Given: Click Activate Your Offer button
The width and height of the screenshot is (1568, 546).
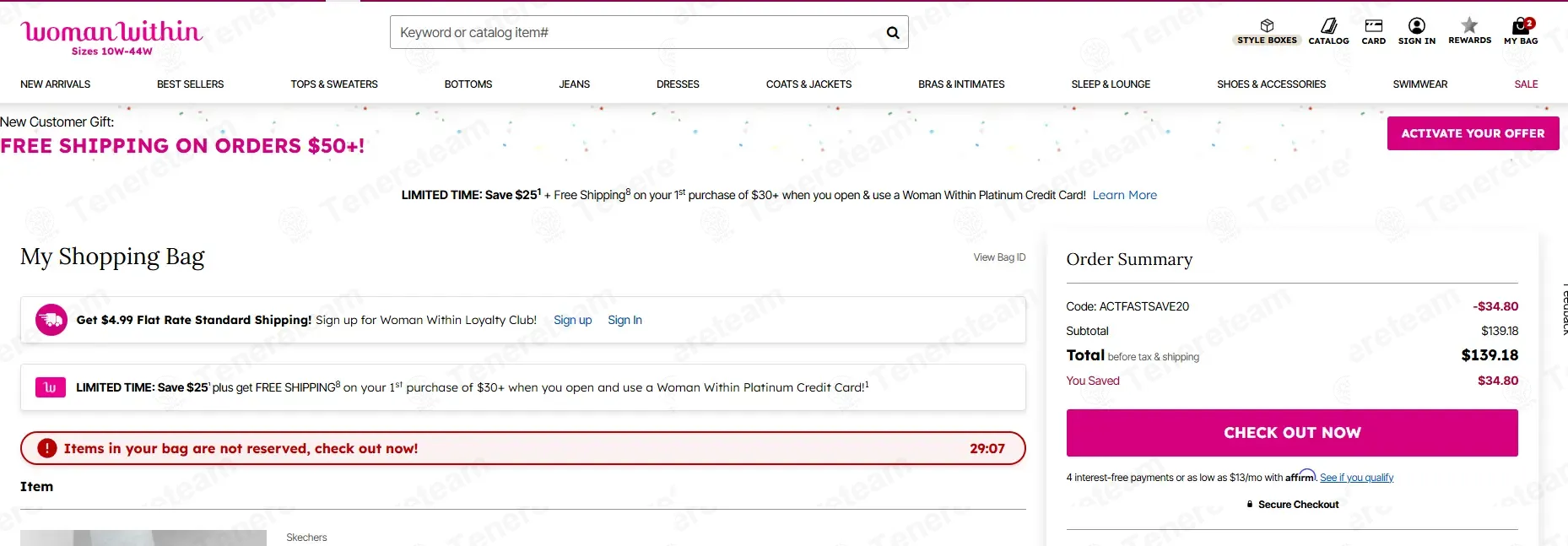Looking at the screenshot, I should click(x=1473, y=133).
